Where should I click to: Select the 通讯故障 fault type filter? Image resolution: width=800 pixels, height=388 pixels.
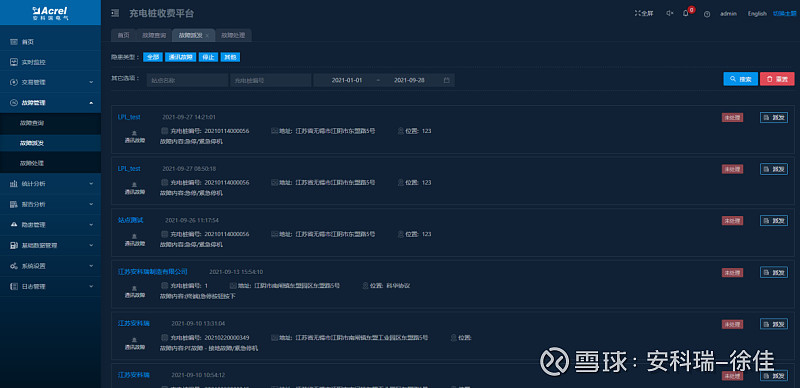tap(180, 57)
